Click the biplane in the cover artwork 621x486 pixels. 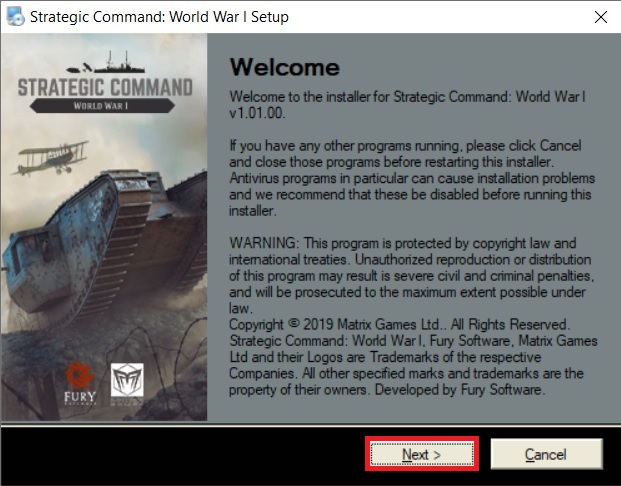tap(51, 158)
